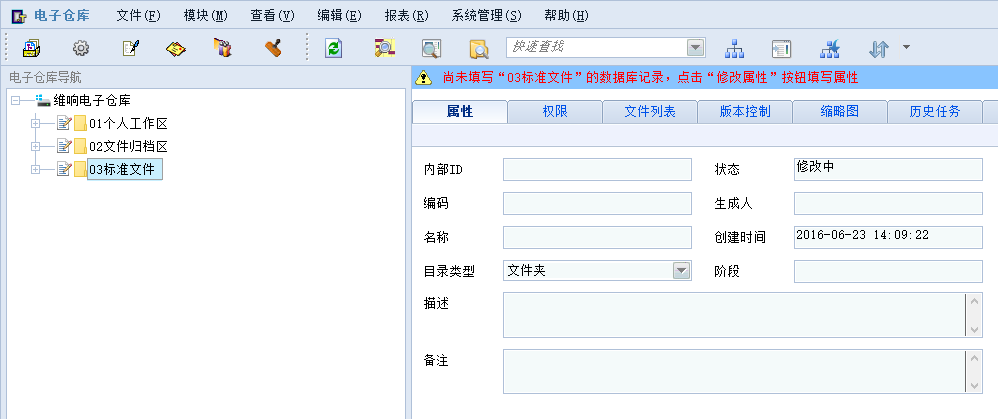Click the 名称 input field
This screenshot has width=998, height=419.
(x=597, y=237)
